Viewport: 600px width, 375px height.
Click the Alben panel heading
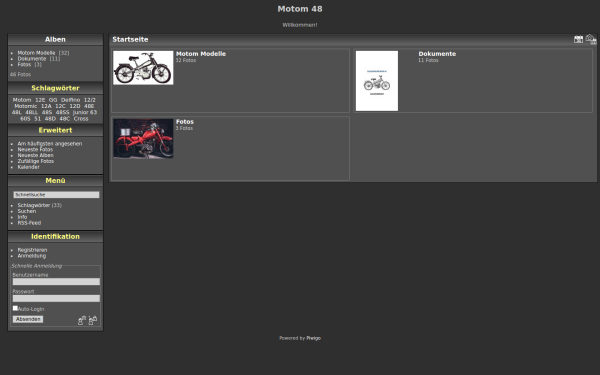(55, 39)
